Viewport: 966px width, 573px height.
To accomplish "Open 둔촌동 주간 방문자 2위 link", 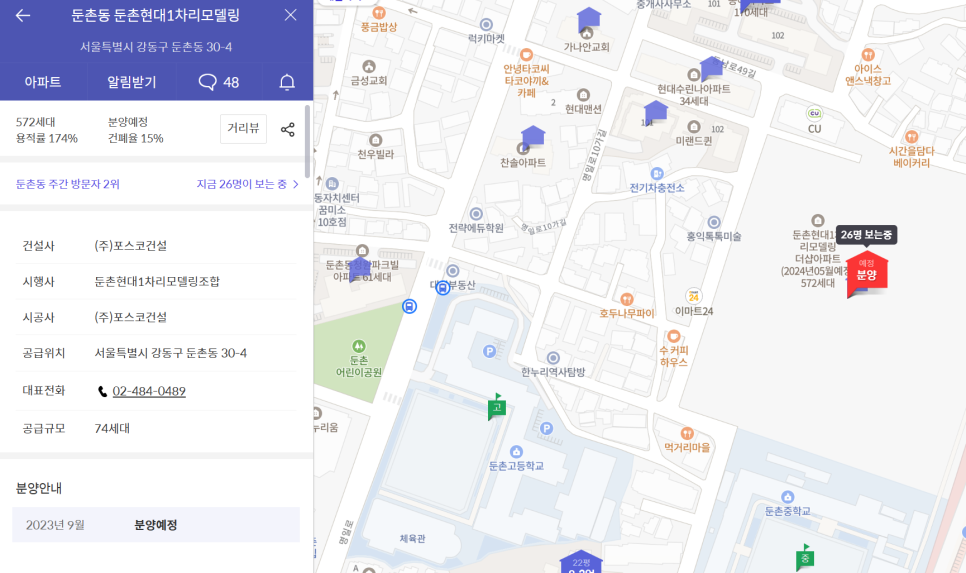I will (x=68, y=184).
